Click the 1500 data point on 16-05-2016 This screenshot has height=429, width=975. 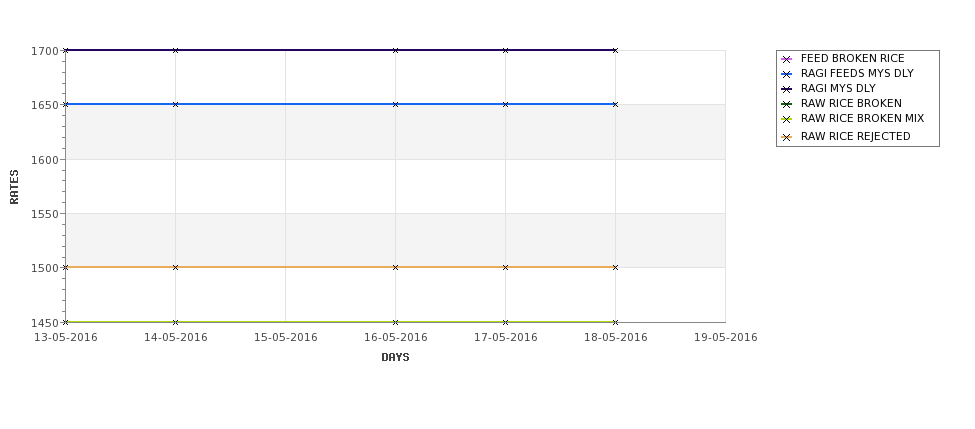click(x=395, y=267)
